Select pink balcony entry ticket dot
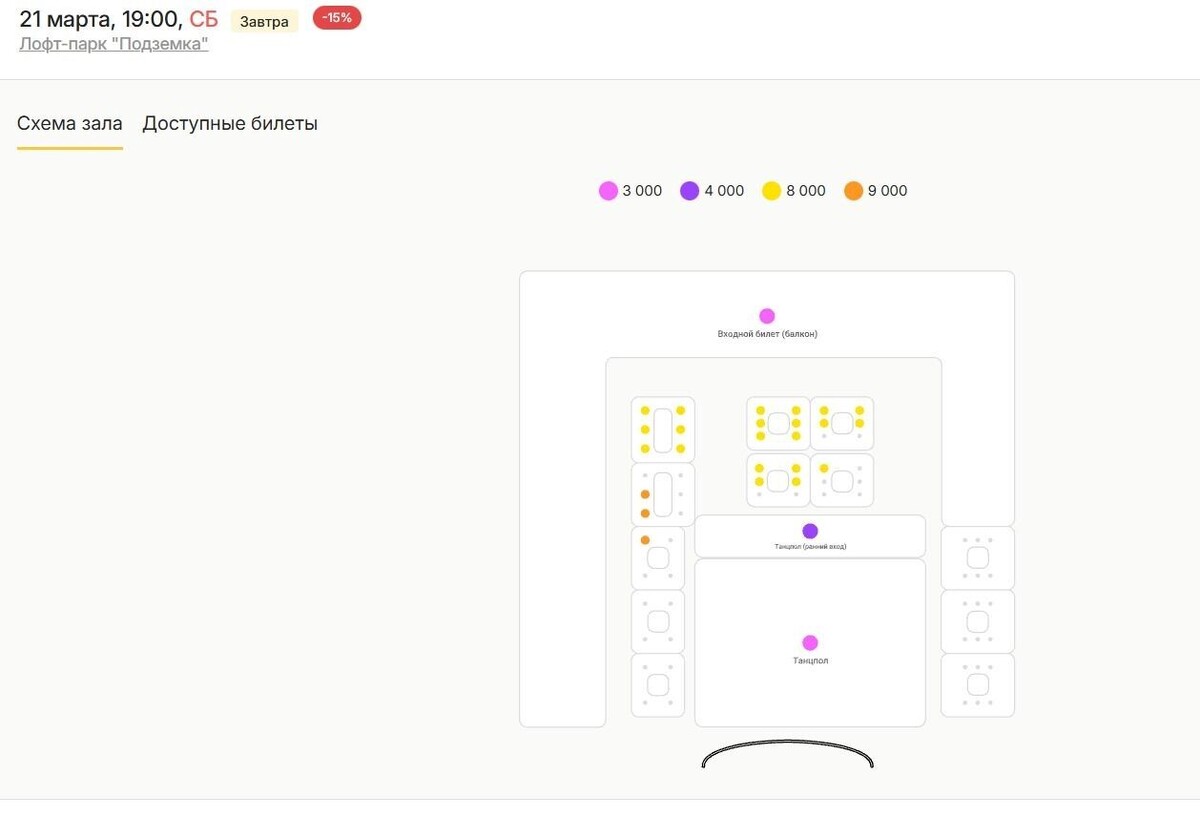 pyautogui.click(x=767, y=316)
